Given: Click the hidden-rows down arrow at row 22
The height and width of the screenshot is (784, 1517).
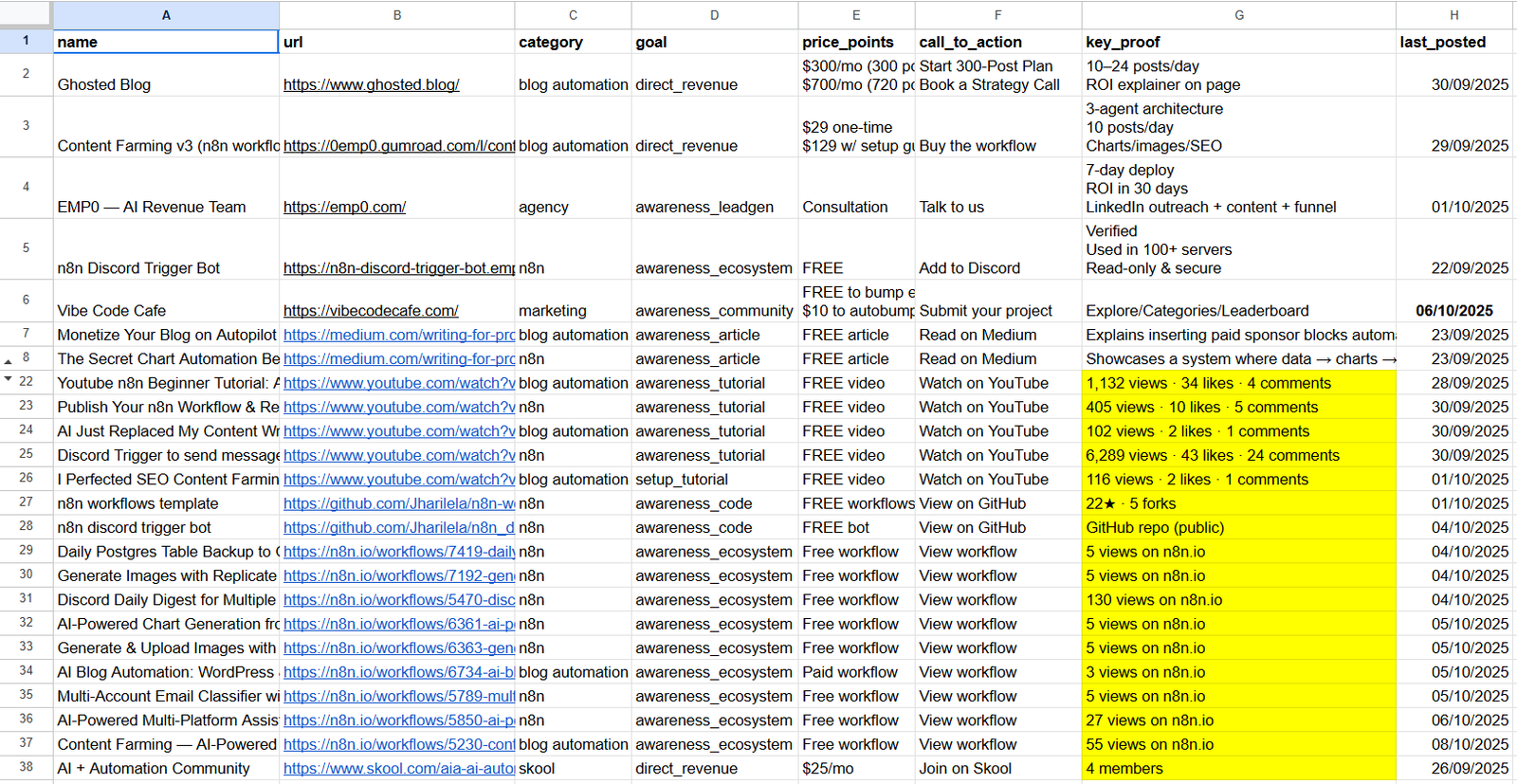Looking at the screenshot, I should pos(9,379).
